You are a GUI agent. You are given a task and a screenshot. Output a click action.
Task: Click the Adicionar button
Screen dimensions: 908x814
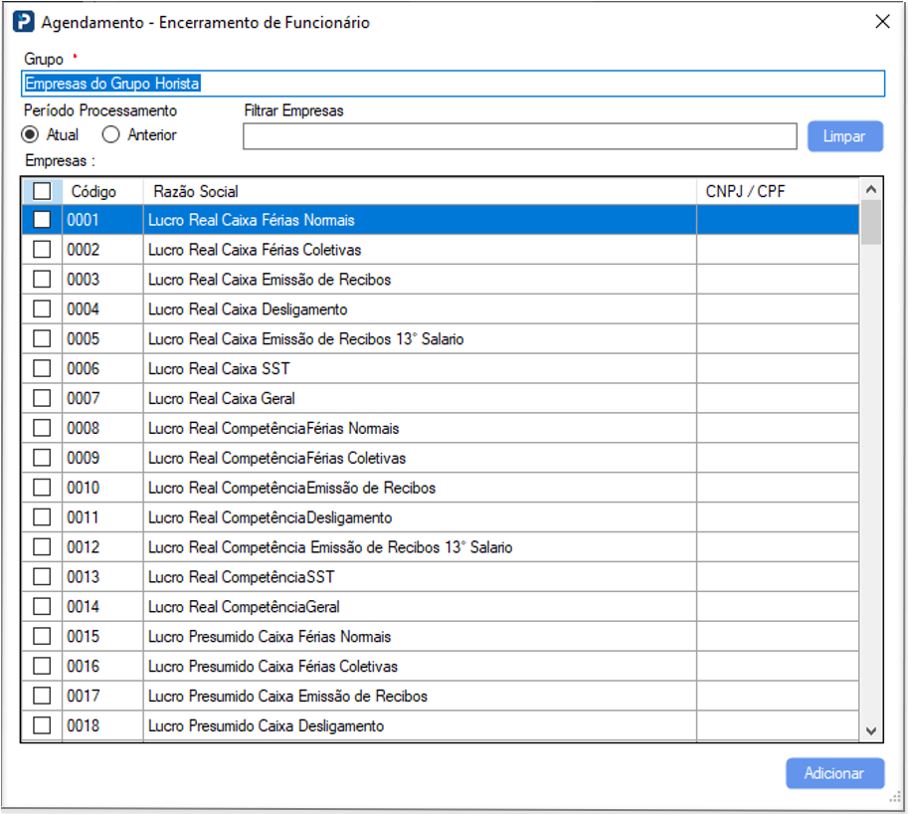[834, 773]
